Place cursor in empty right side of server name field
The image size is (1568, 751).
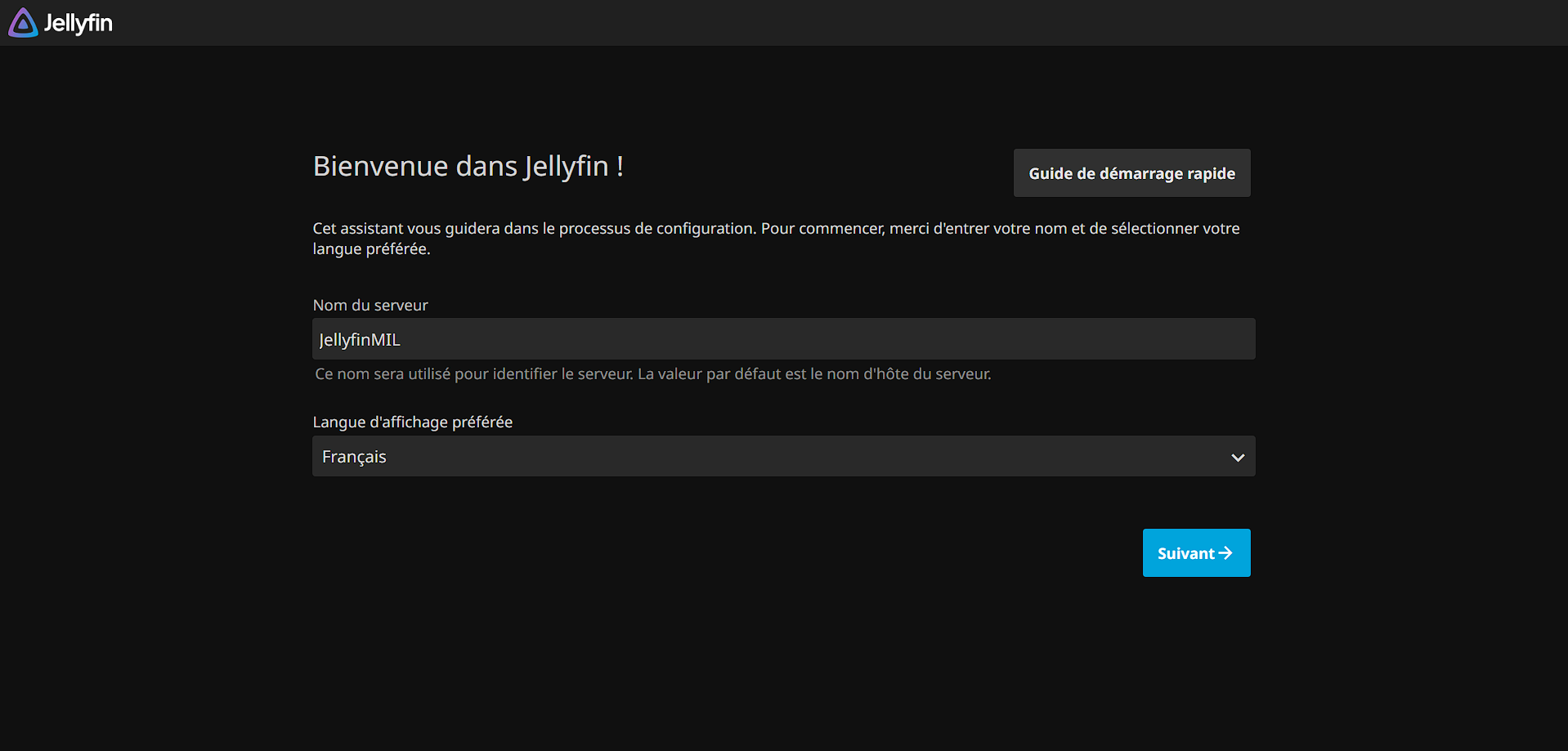[981, 339]
